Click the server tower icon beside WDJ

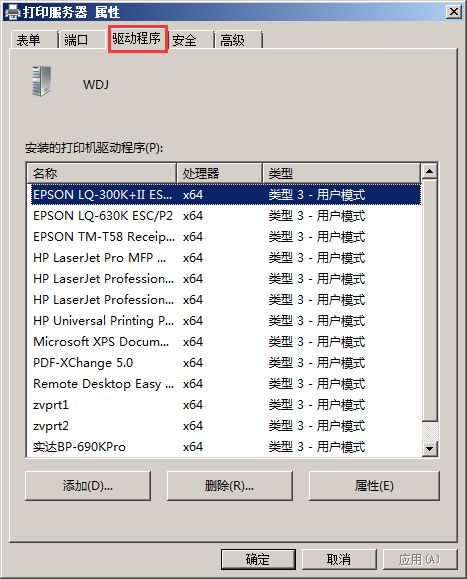[41, 81]
